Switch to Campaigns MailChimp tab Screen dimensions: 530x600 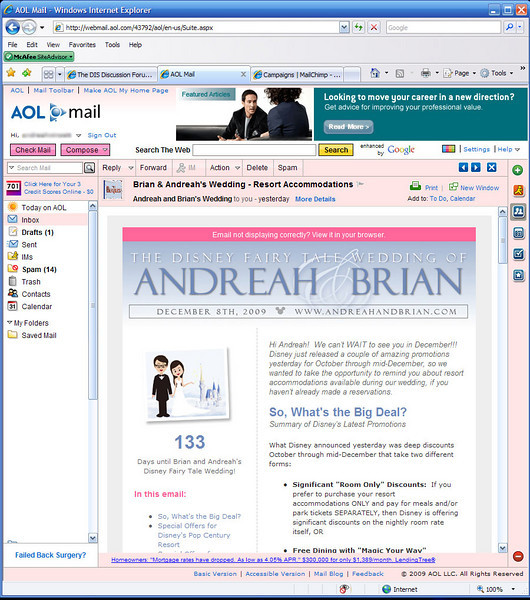(x=297, y=75)
